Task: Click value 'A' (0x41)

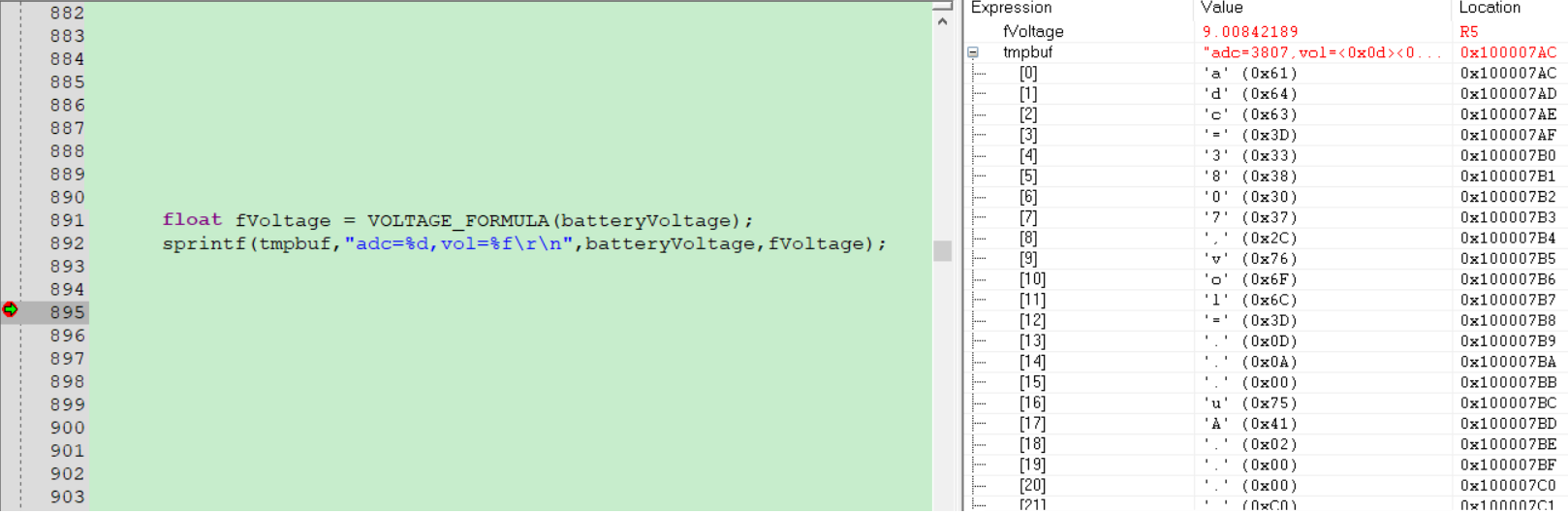Action: coord(1250,423)
